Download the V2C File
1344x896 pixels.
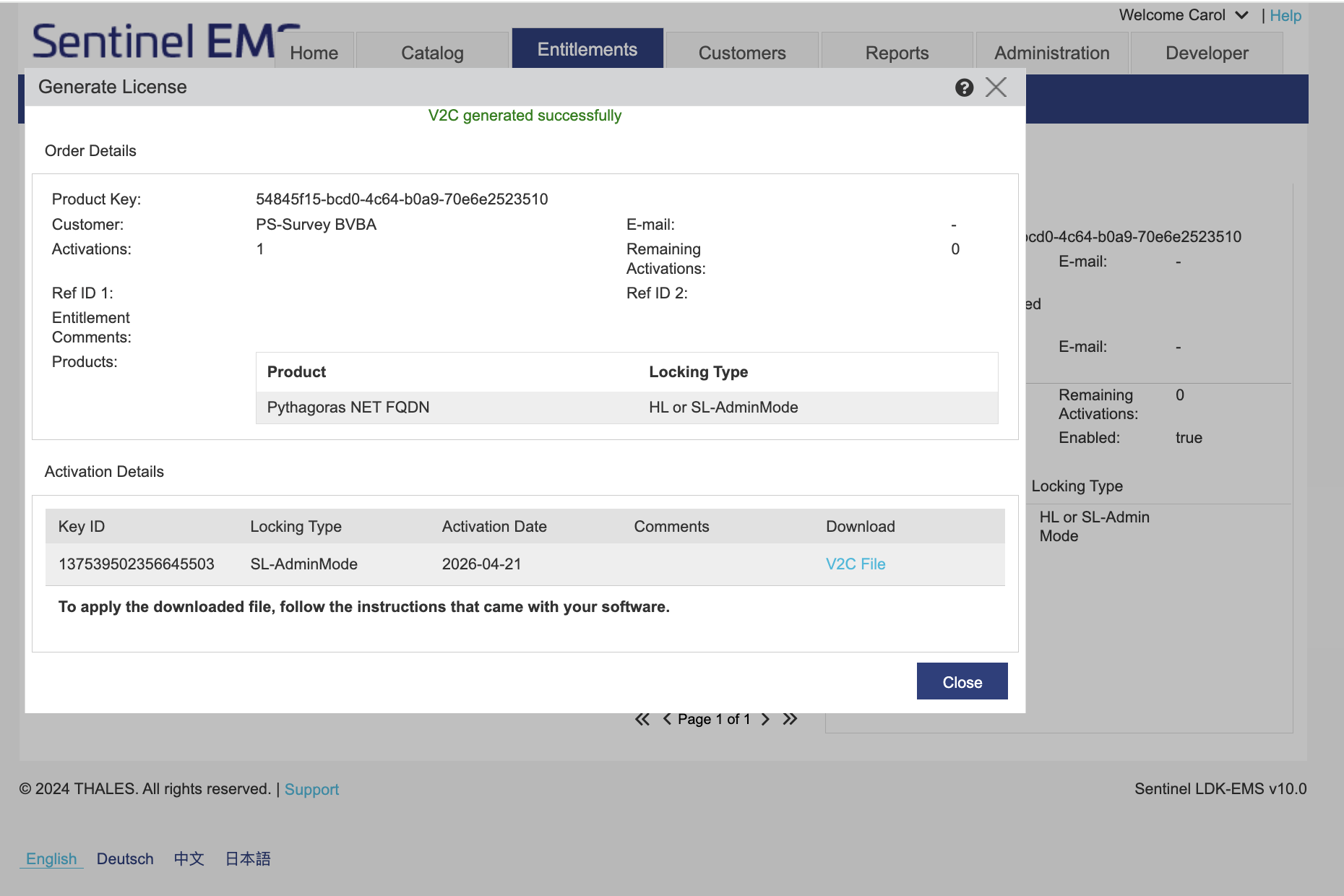[x=856, y=564]
